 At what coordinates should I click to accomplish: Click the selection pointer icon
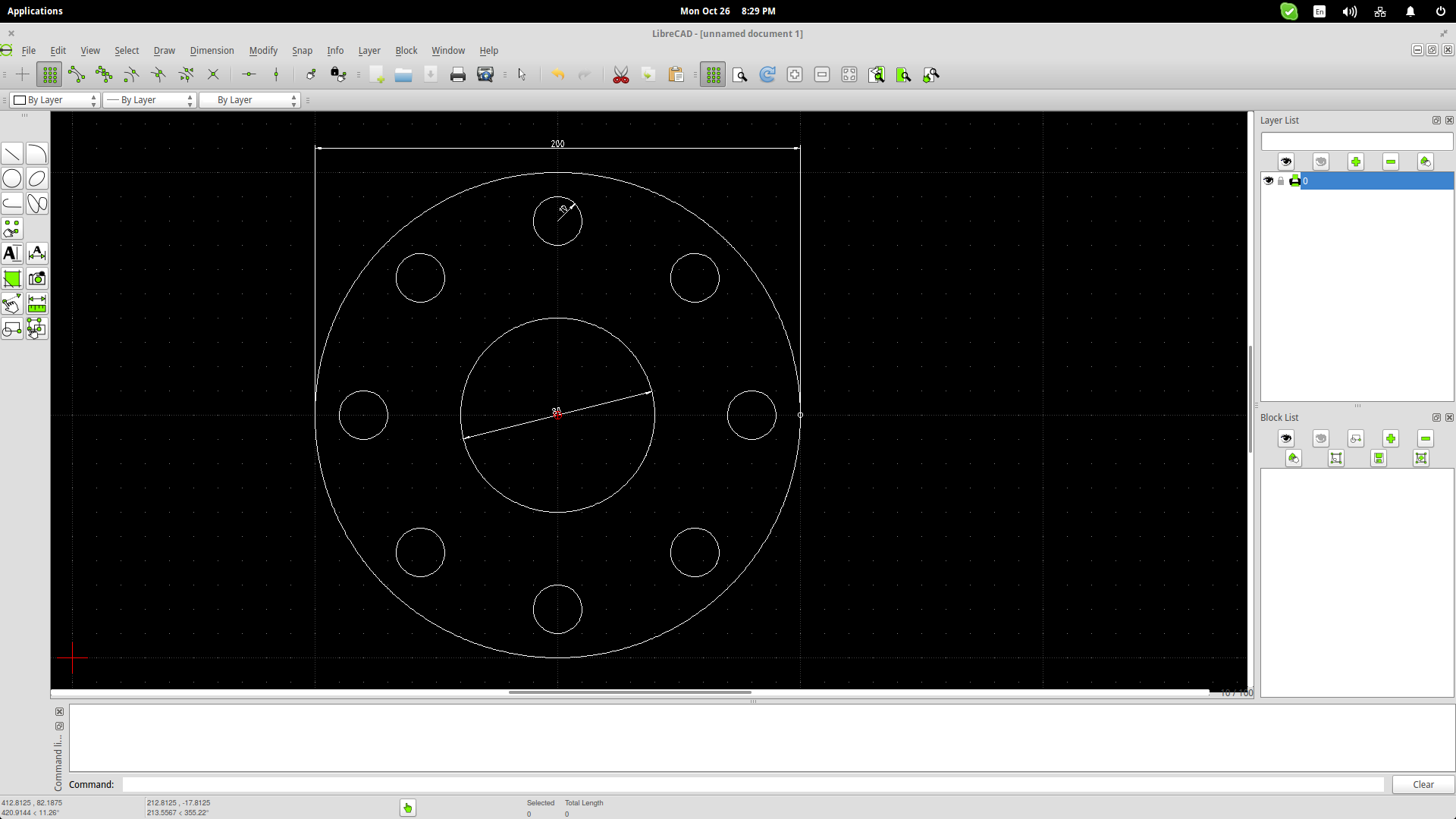(x=522, y=75)
